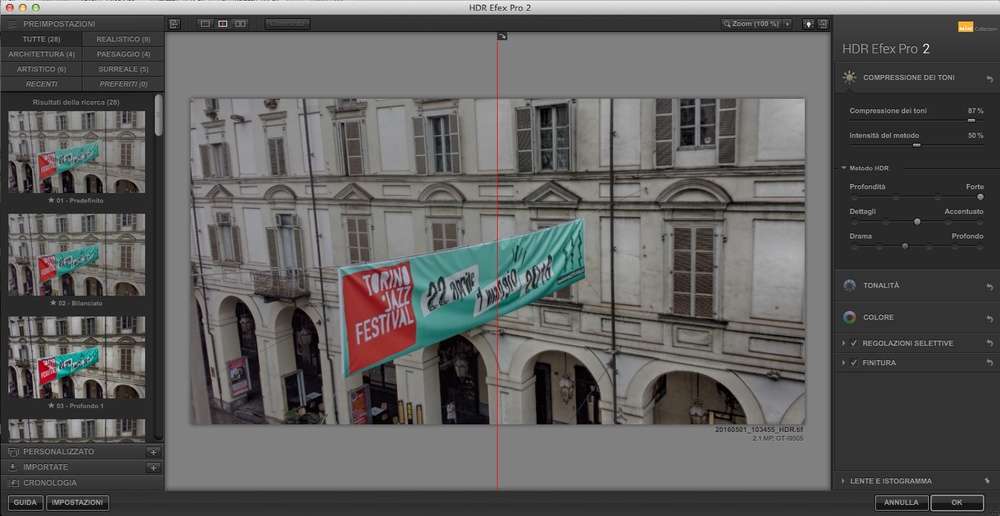This screenshot has width=1000, height=516.
Task: Click the hide presets panel icon
Action: pyautogui.click(x=174, y=23)
